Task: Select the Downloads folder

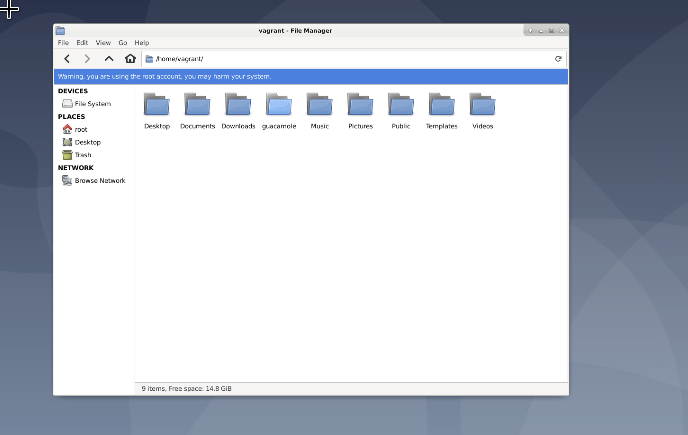Action: pyautogui.click(x=238, y=104)
